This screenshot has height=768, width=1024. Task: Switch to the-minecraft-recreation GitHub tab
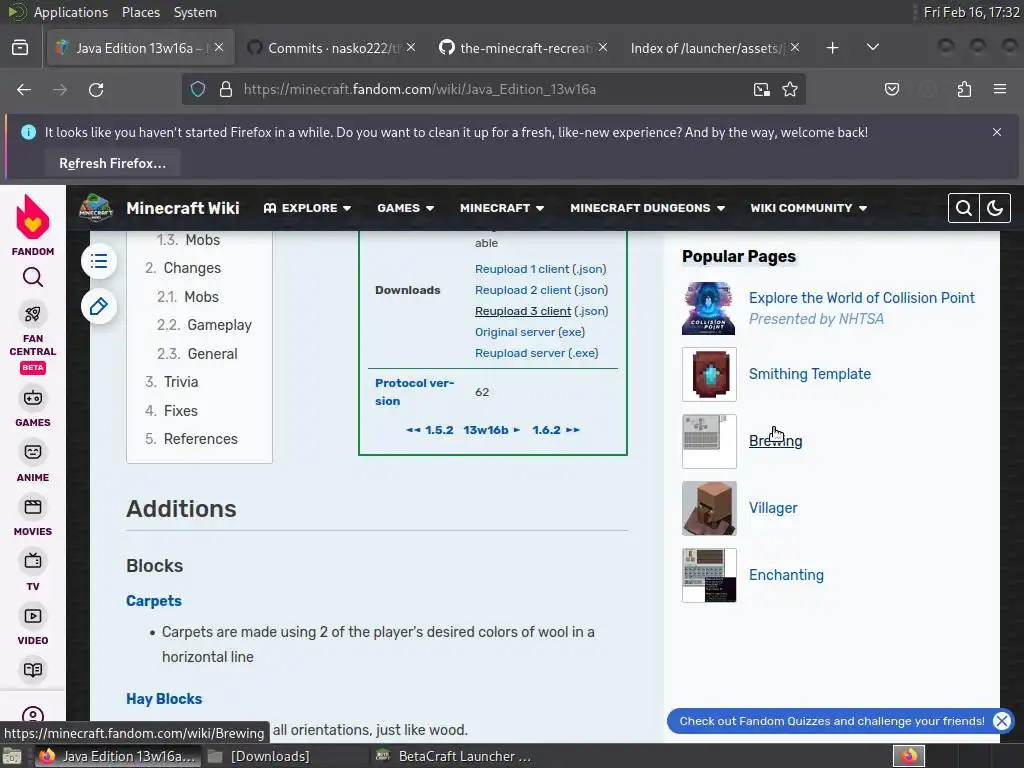point(524,48)
